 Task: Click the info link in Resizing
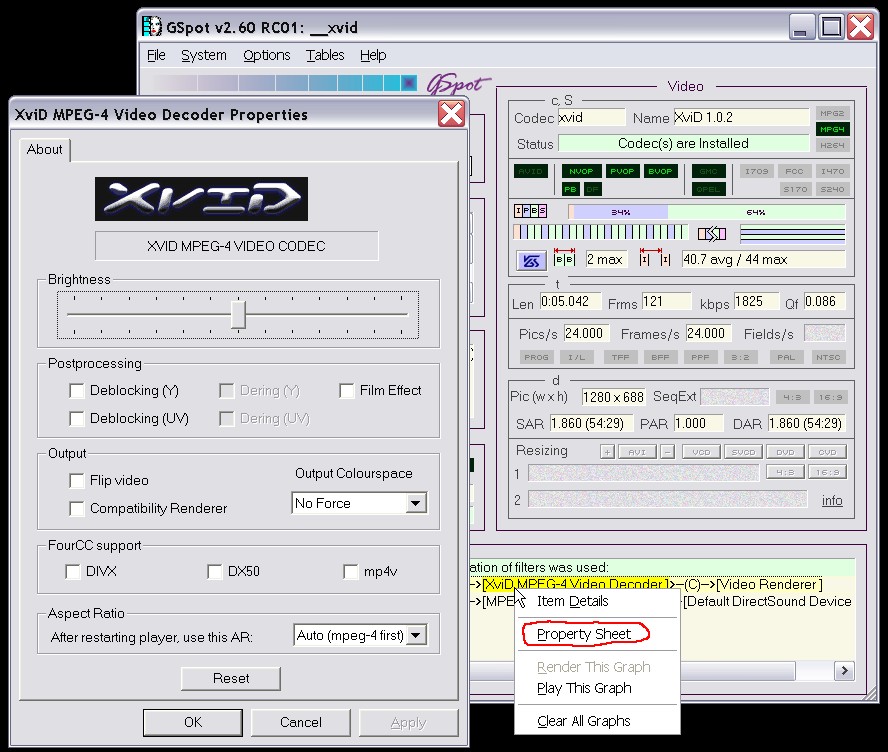832,500
